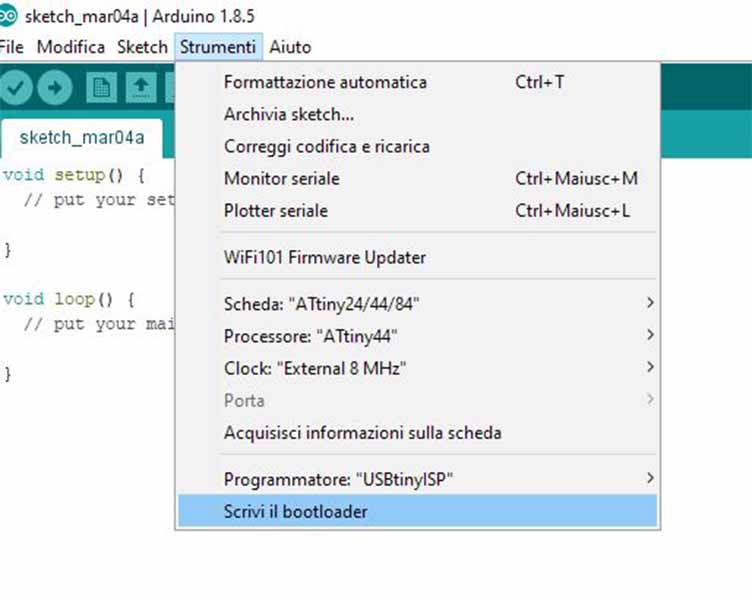The height and width of the screenshot is (600, 752).
Task: Expand the Clock "External 8 MHz" submenu
Action: click(x=417, y=368)
